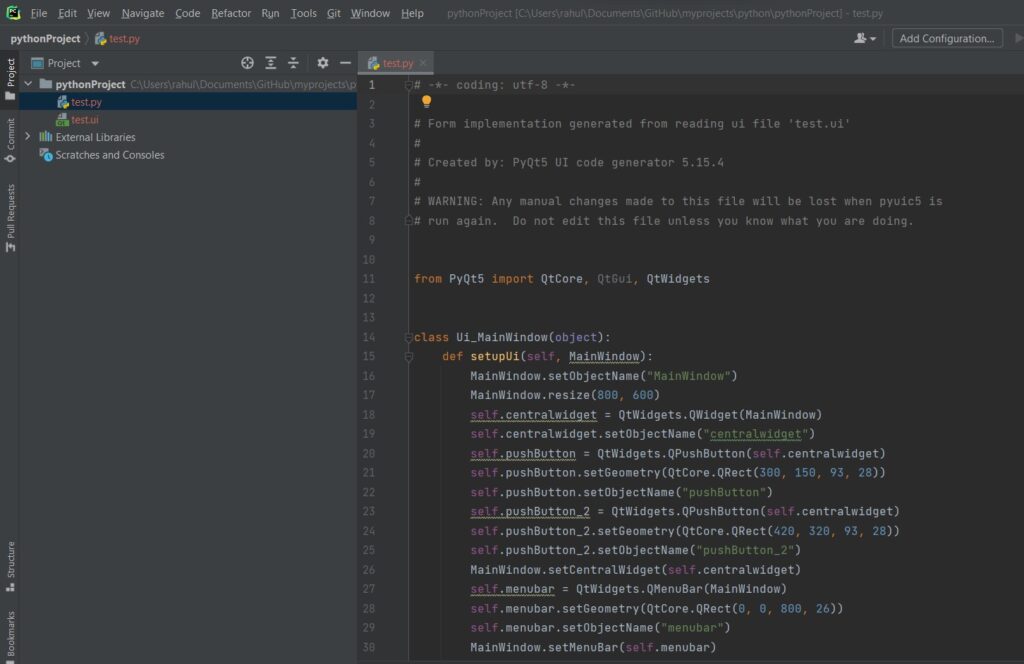Click the Add Configuration button
This screenshot has width=1024, height=664.
pyautogui.click(x=946, y=38)
